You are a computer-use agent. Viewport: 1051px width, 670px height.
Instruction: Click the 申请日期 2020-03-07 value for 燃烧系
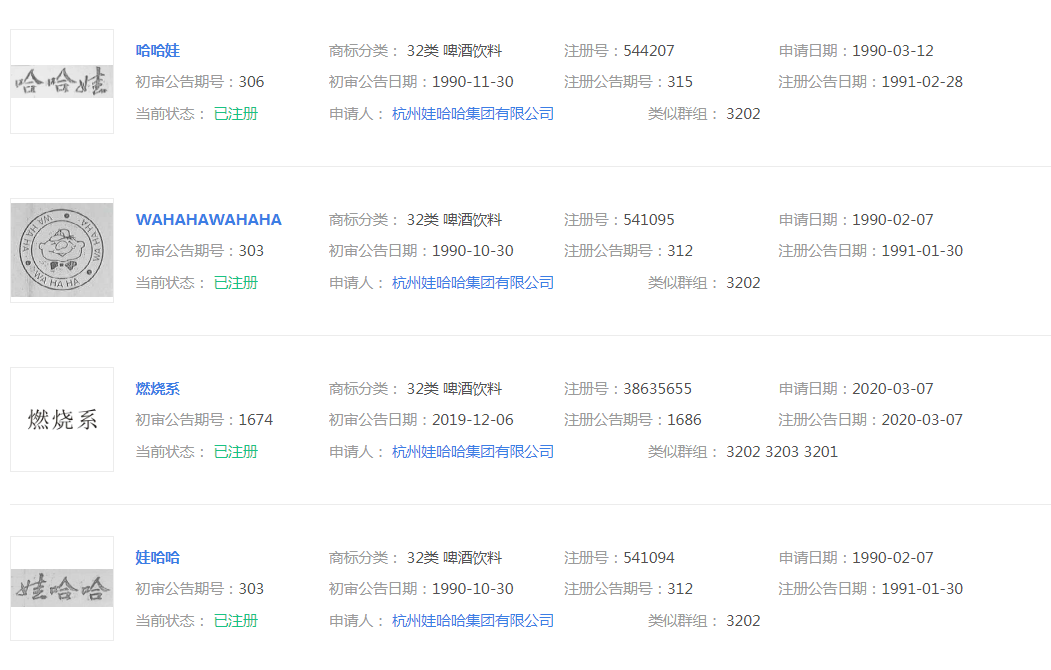(893, 389)
